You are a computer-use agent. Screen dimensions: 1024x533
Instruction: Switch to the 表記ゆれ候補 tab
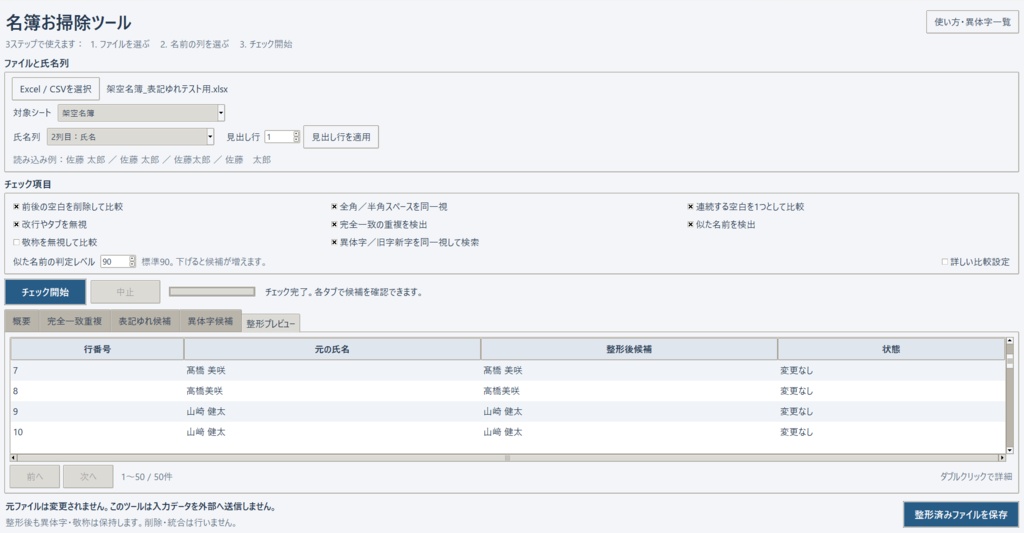144,321
